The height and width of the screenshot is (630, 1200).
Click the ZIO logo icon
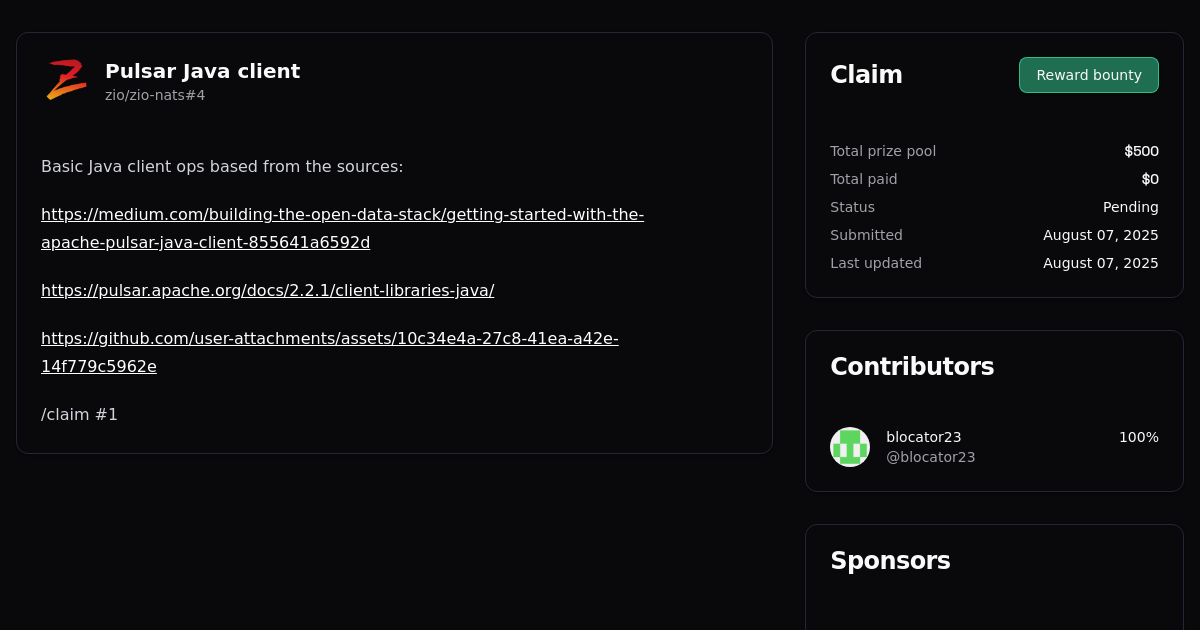click(x=65, y=79)
